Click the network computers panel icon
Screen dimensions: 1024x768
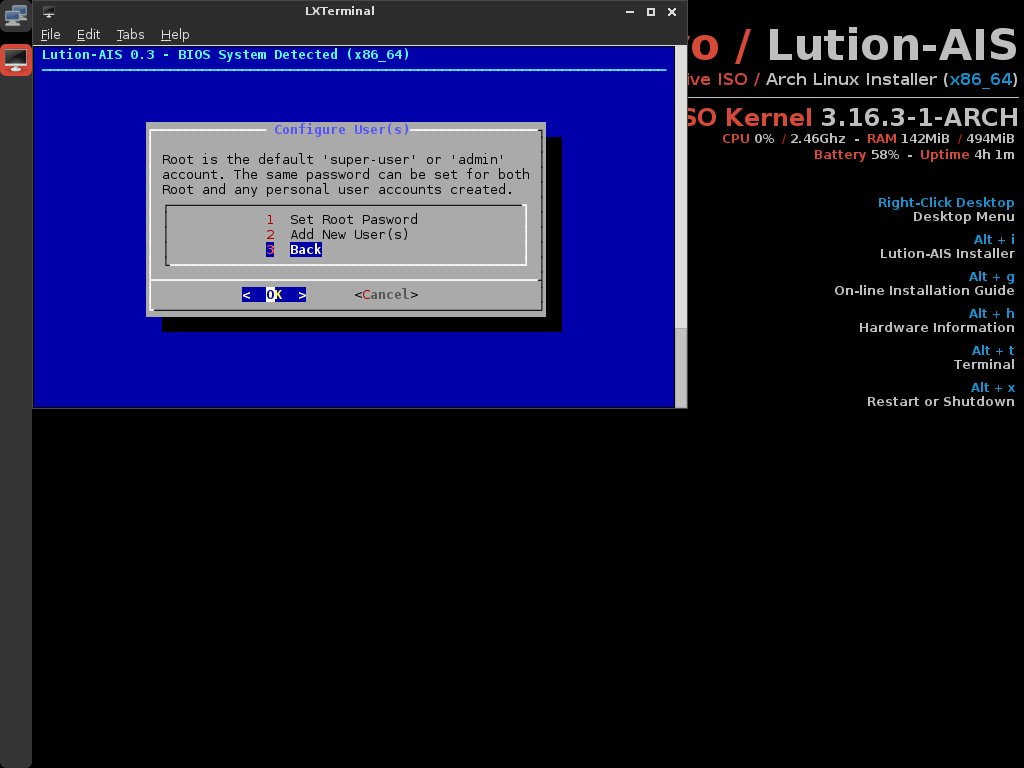(x=16, y=16)
